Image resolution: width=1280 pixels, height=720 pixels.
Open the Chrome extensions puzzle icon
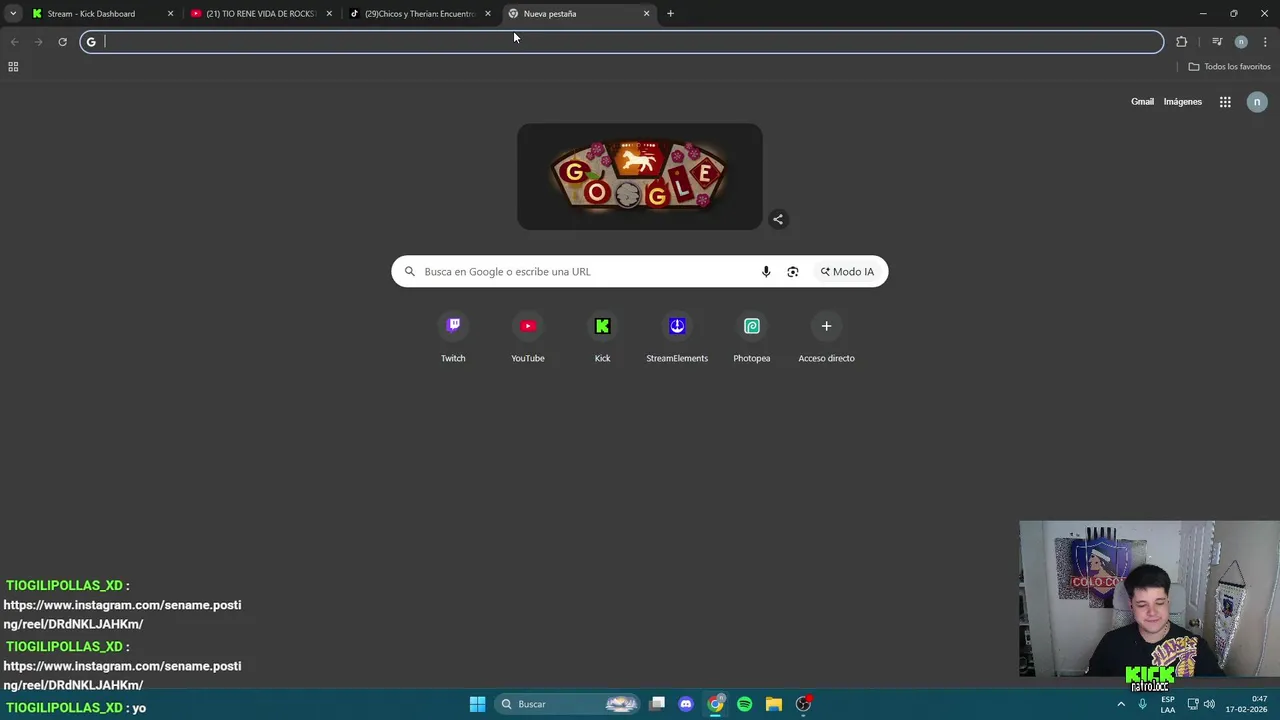tap(1182, 42)
